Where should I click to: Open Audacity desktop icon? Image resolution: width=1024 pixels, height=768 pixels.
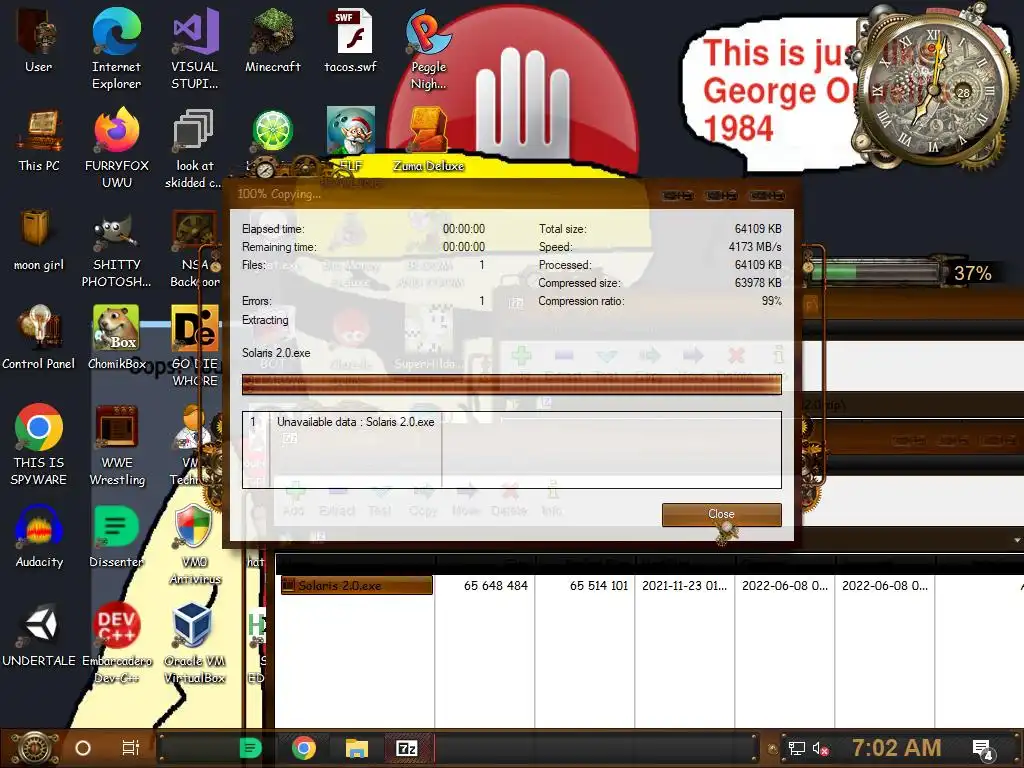point(39,536)
